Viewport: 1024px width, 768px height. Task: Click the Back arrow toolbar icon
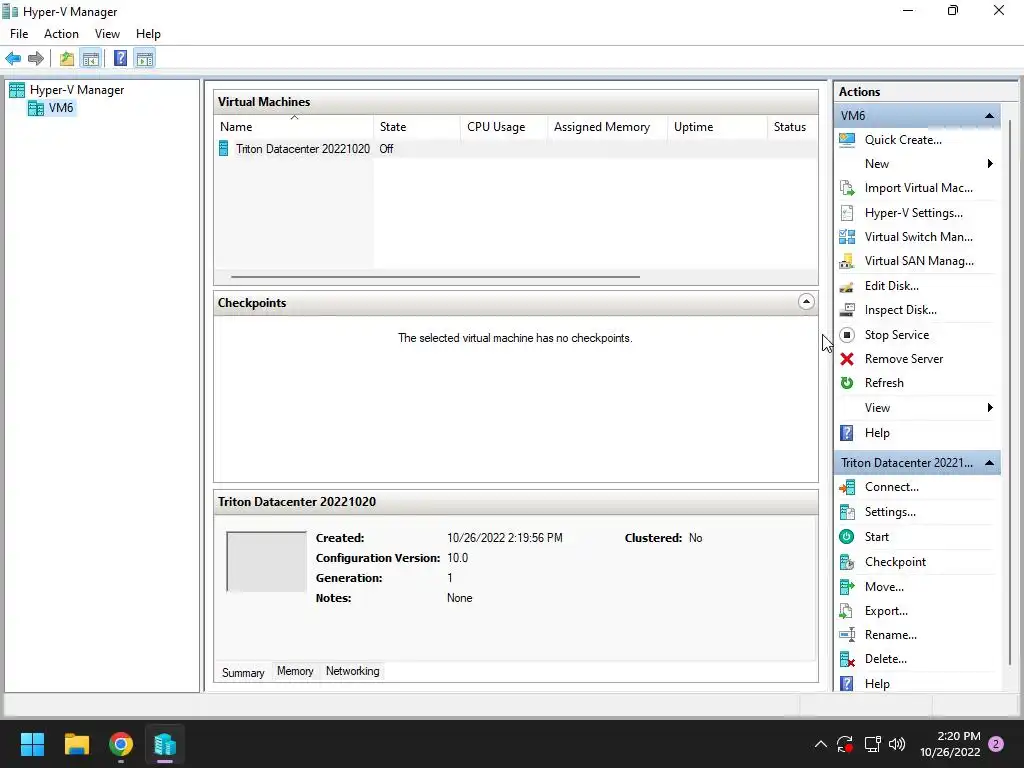click(13, 59)
